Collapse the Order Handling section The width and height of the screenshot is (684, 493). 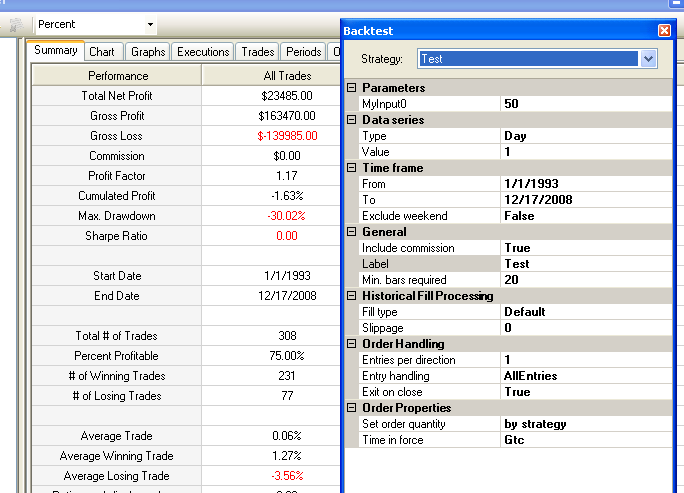[352, 344]
